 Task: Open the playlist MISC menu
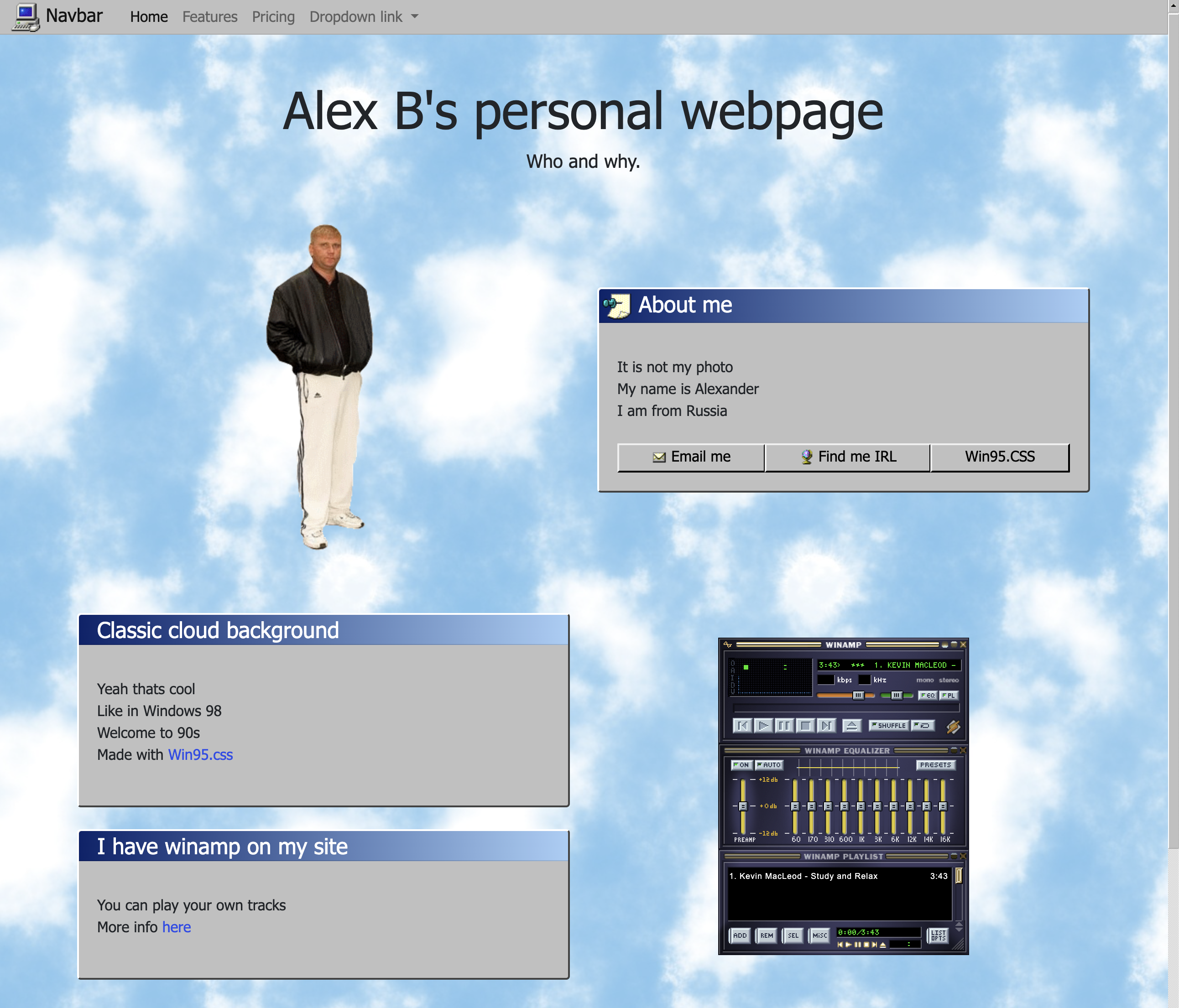(819, 936)
